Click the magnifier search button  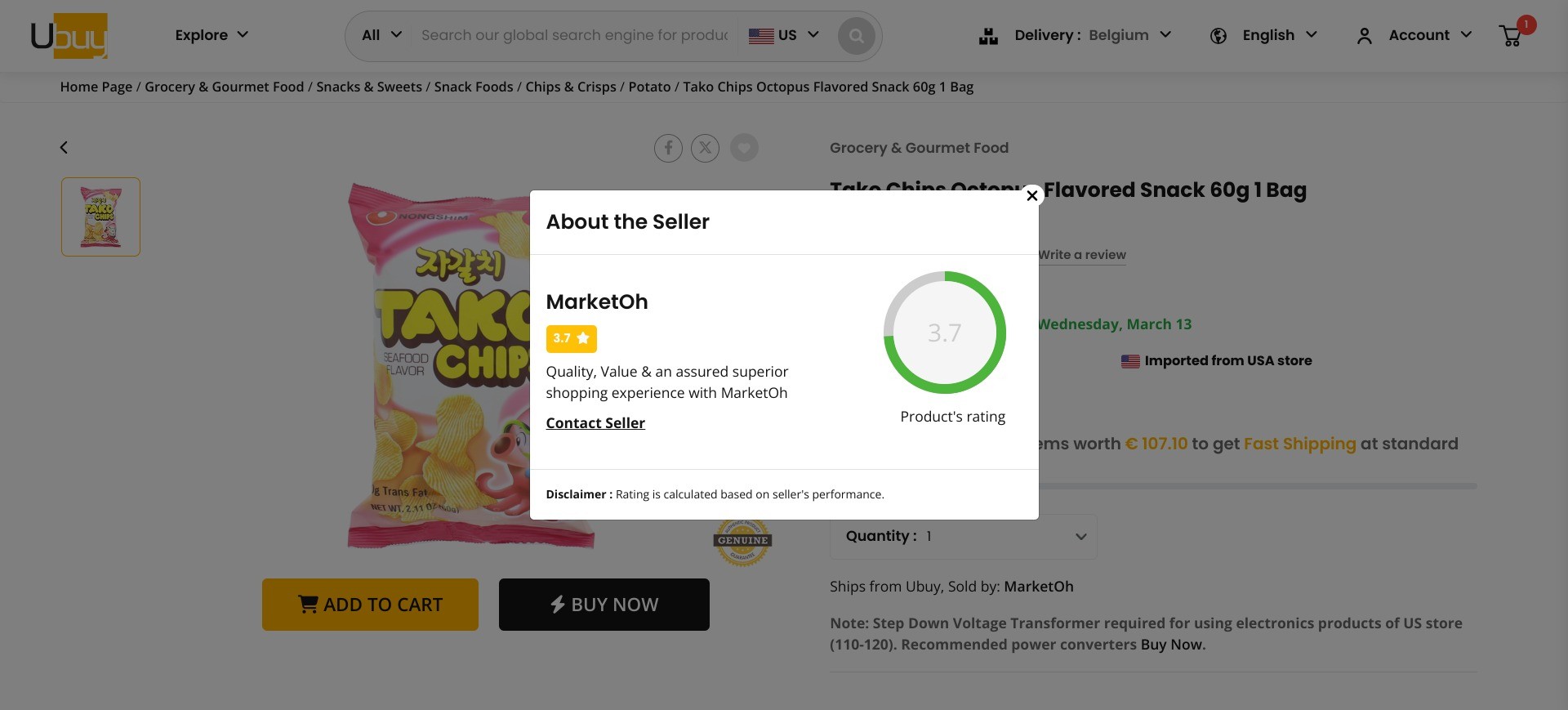point(856,36)
